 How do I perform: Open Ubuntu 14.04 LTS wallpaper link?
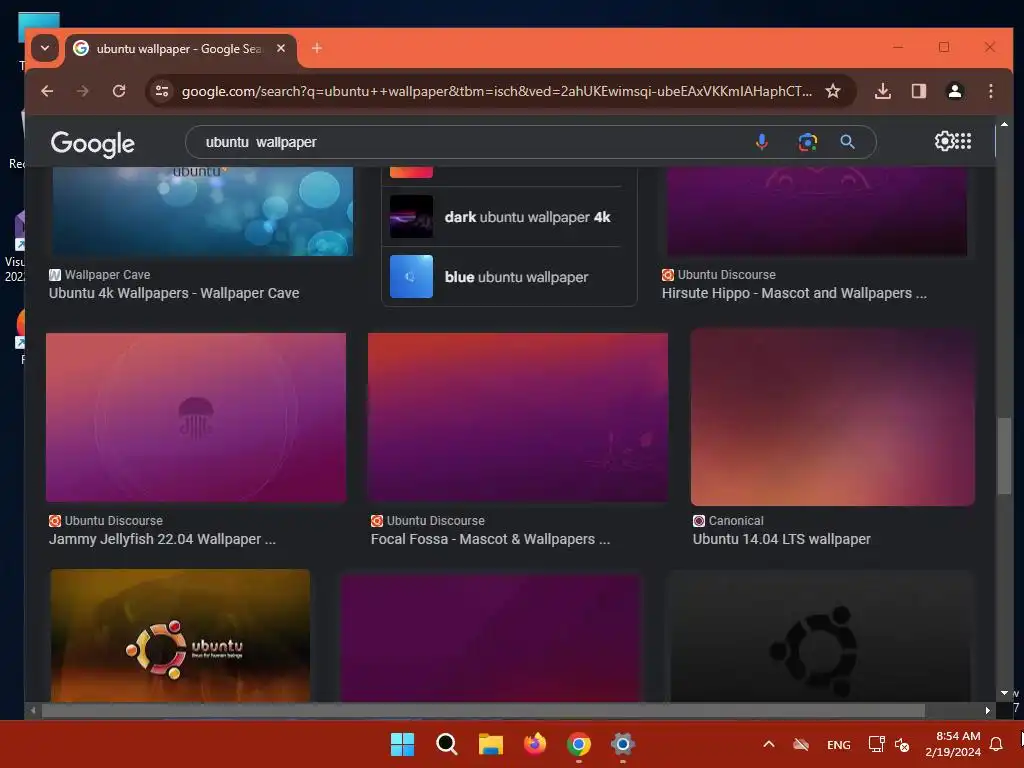pos(782,539)
